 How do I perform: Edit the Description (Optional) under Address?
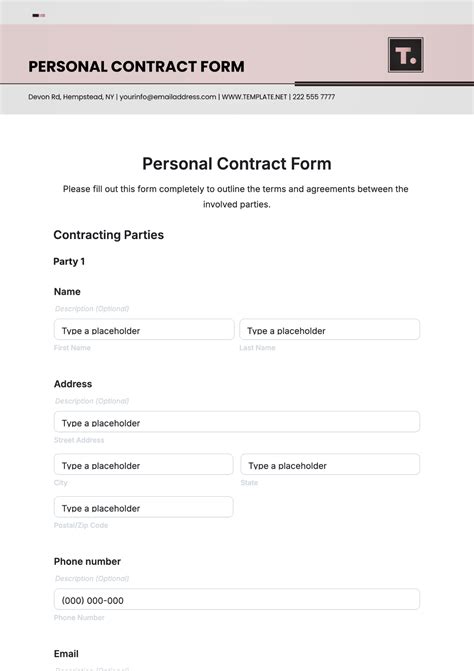tap(92, 401)
